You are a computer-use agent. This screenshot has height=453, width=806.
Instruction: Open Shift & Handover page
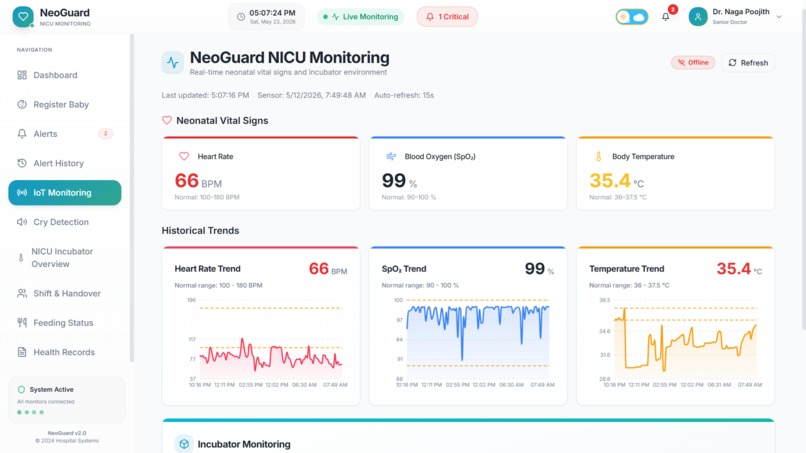[x=65, y=294]
